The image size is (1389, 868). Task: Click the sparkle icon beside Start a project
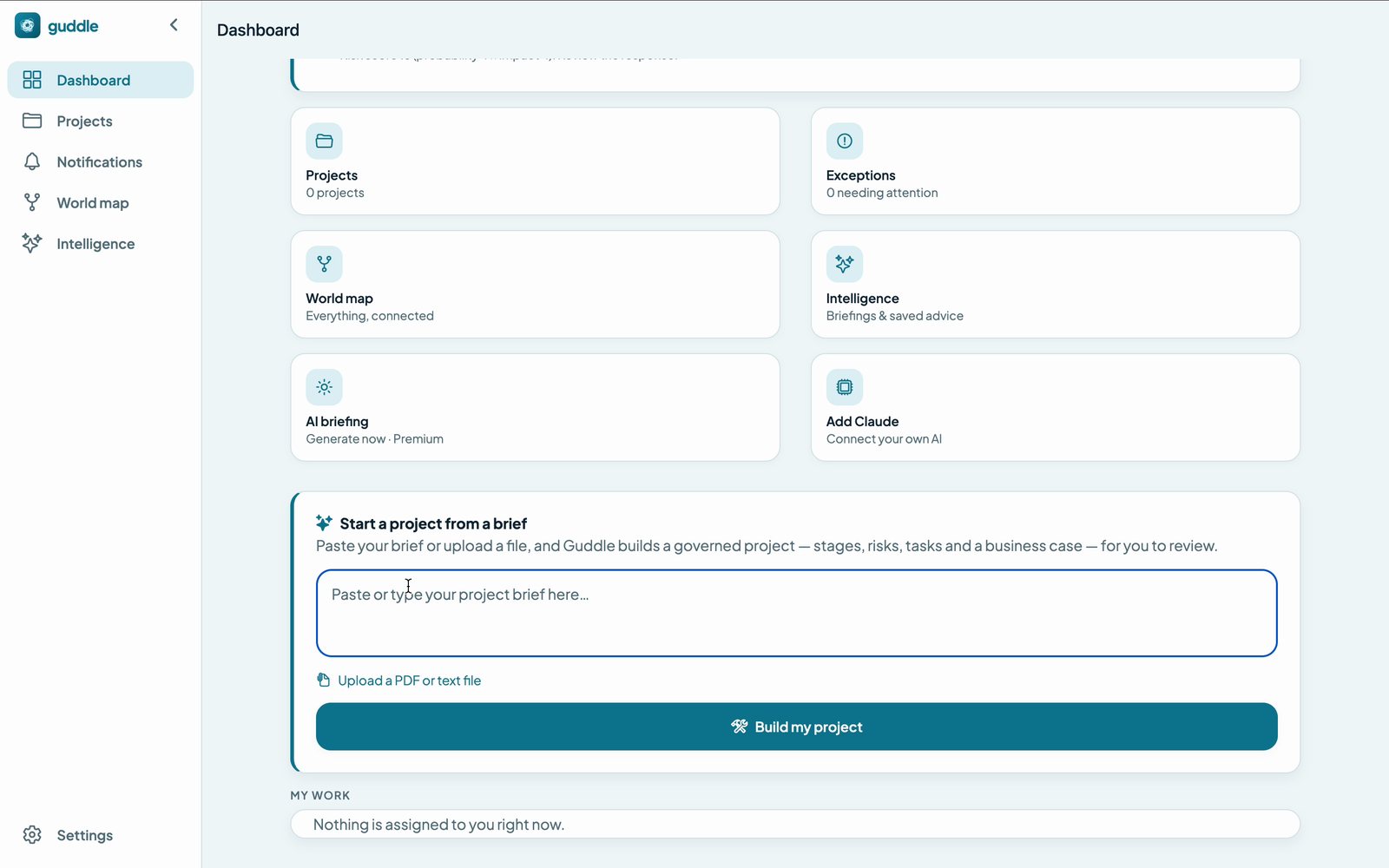324,523
